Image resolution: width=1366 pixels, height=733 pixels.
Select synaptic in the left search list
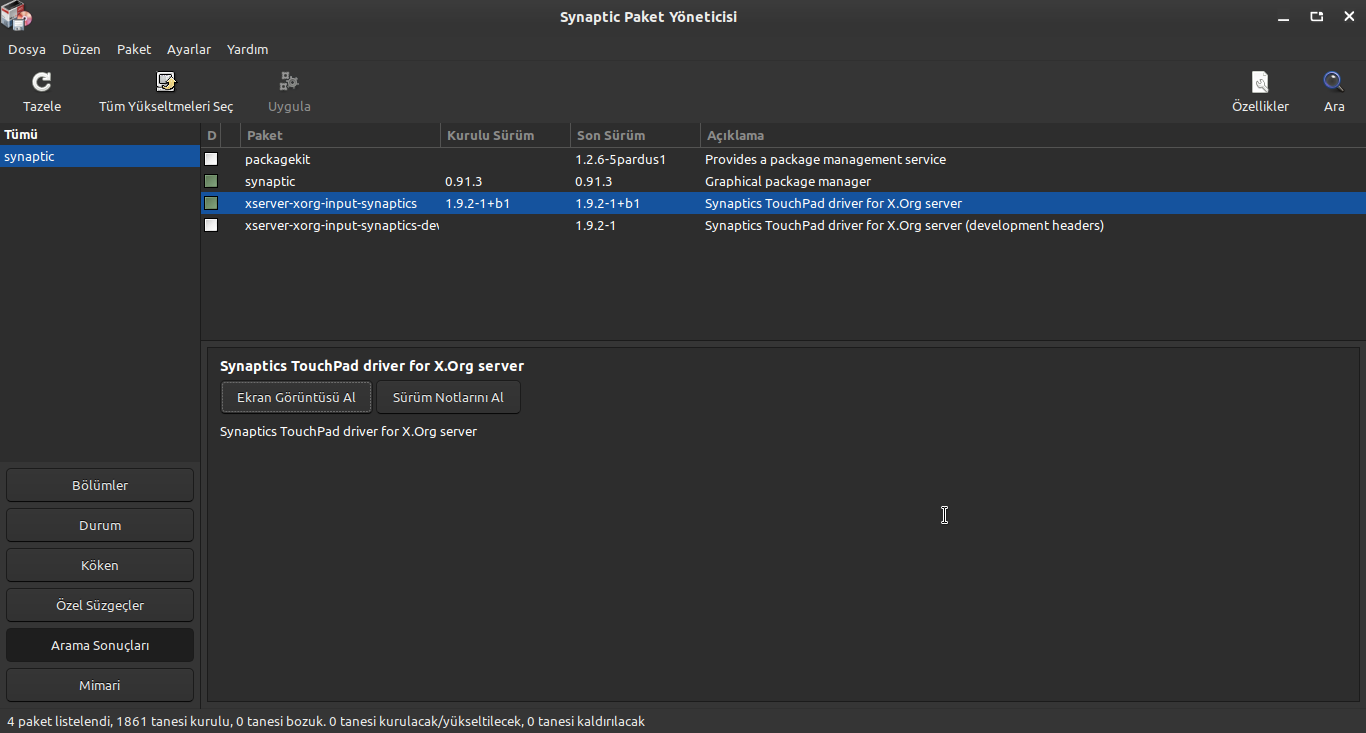100,157
